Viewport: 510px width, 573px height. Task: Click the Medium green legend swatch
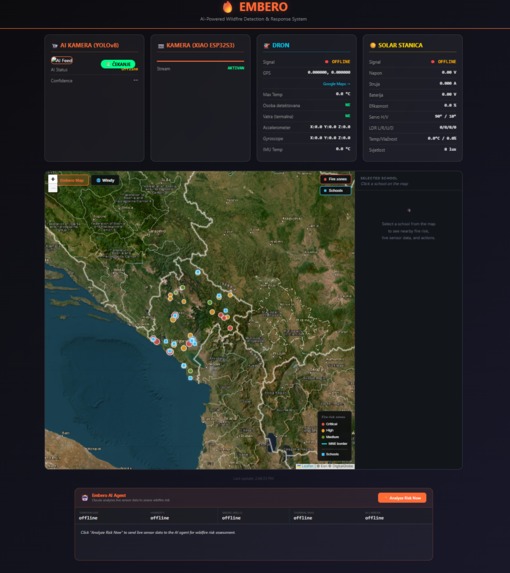[323, 437]
